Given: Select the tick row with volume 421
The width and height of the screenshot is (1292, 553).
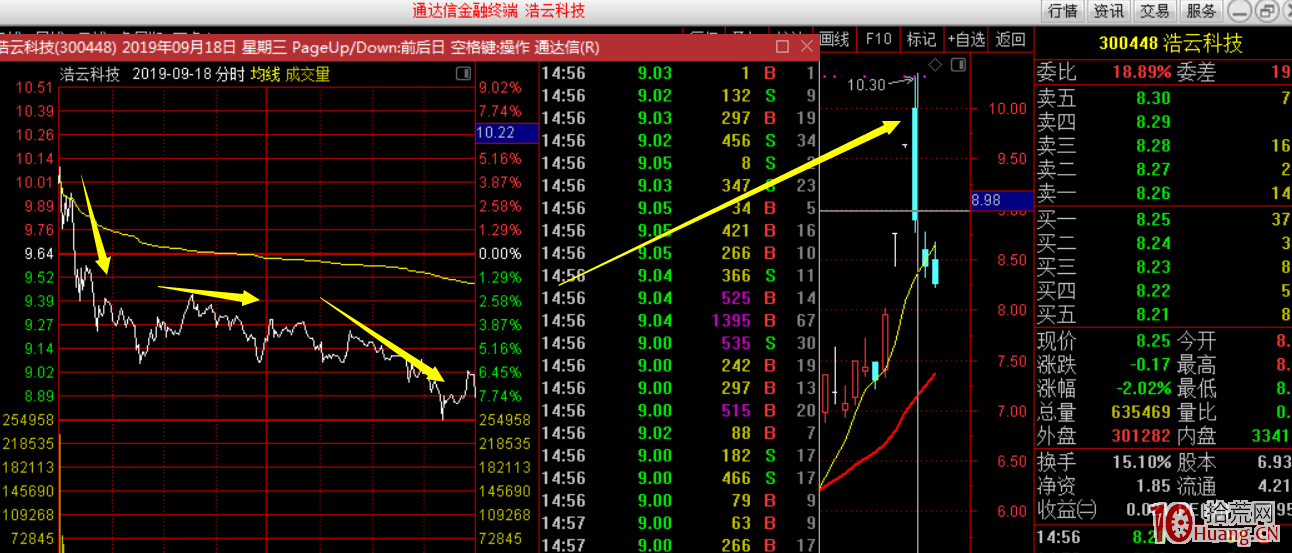Looking at the screenshot, I should pyautogui.click(x=679, y=231).
